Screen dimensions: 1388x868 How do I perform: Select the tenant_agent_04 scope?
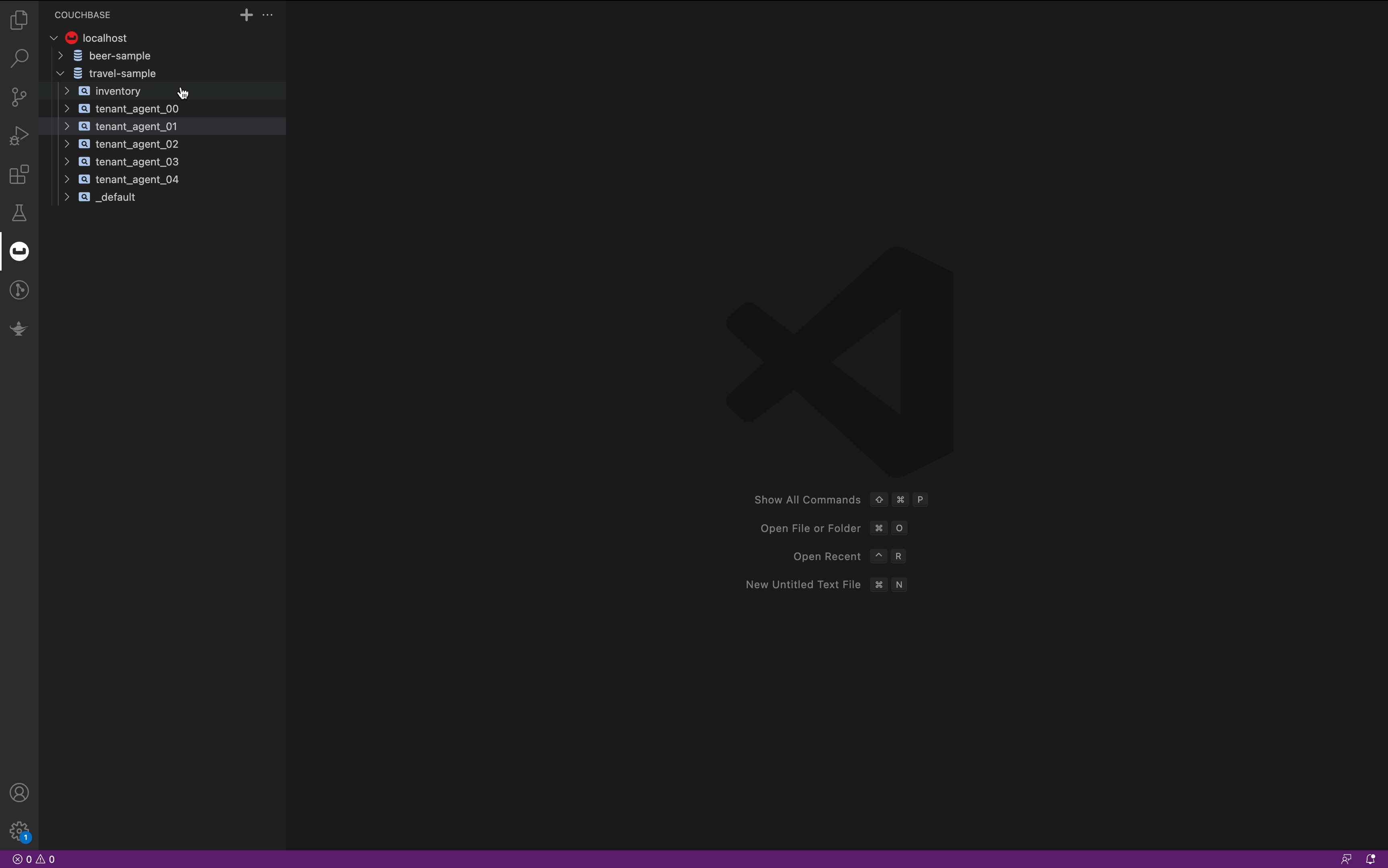pyautogui.click(x=137, y=180)
